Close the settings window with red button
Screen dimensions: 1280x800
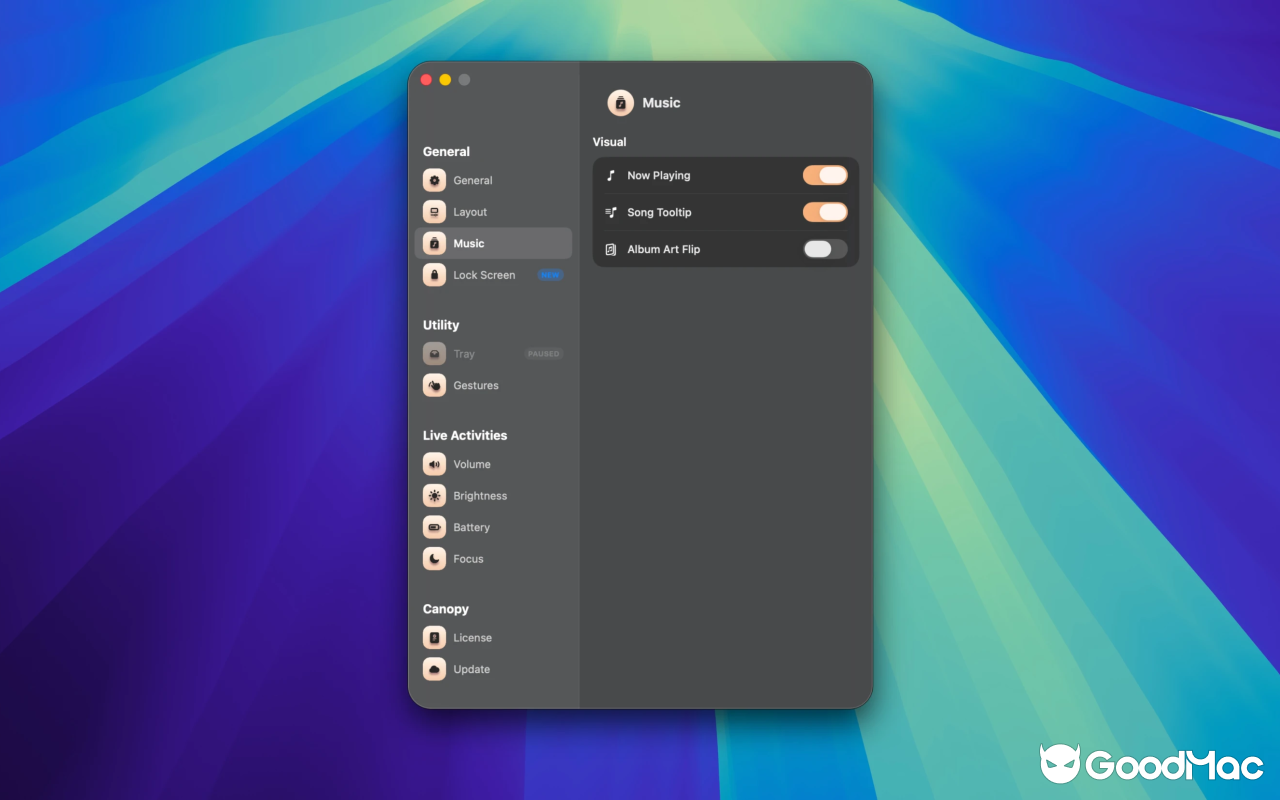click(426, 80)
